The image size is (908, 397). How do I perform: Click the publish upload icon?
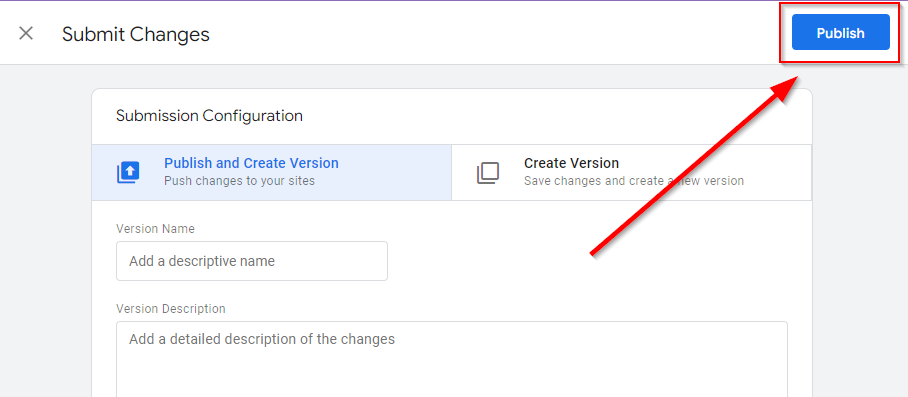[x=128, y=172]
